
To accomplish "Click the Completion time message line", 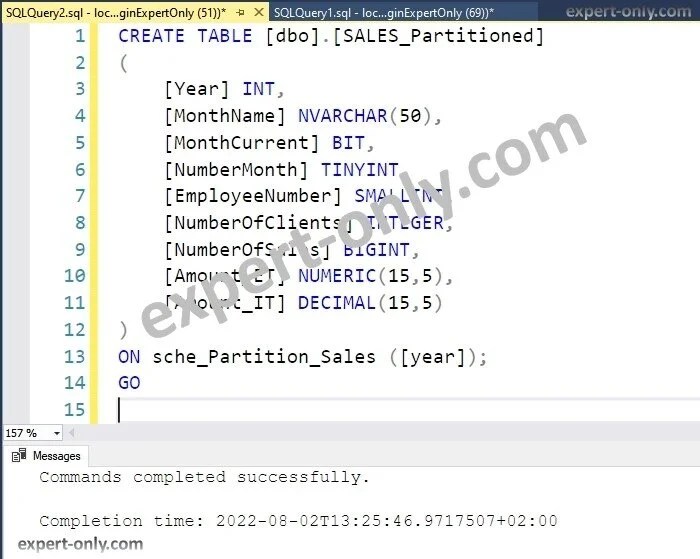I will (x=298, y=521).
